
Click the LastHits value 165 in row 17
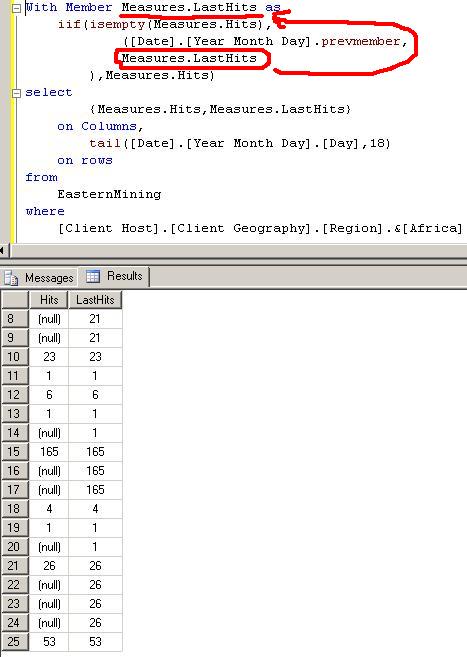pos(95,490)
